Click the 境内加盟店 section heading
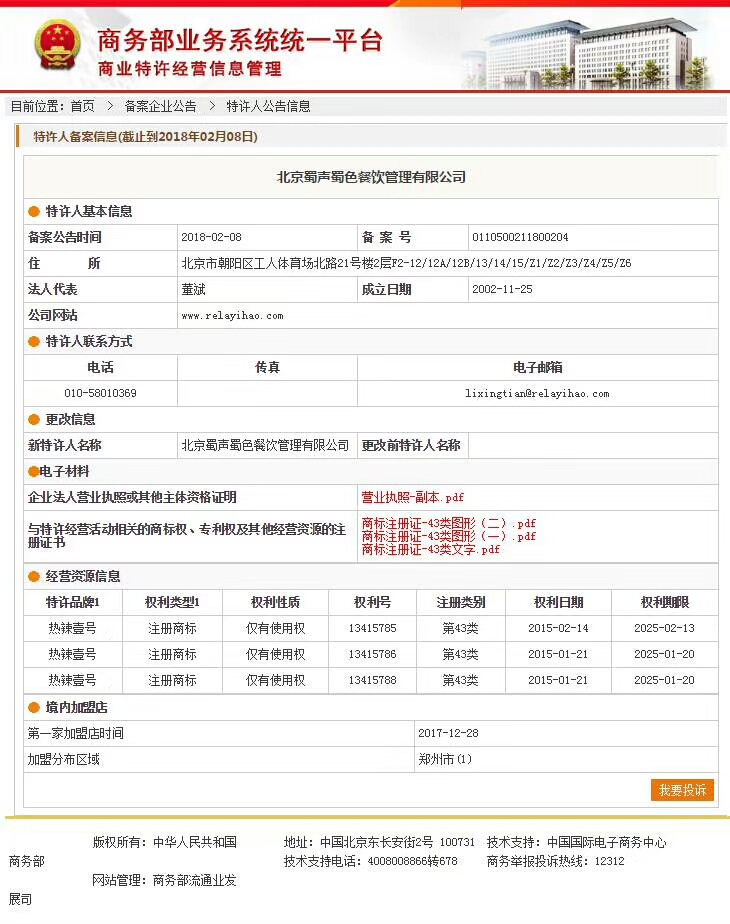 [x=76, y=707]
